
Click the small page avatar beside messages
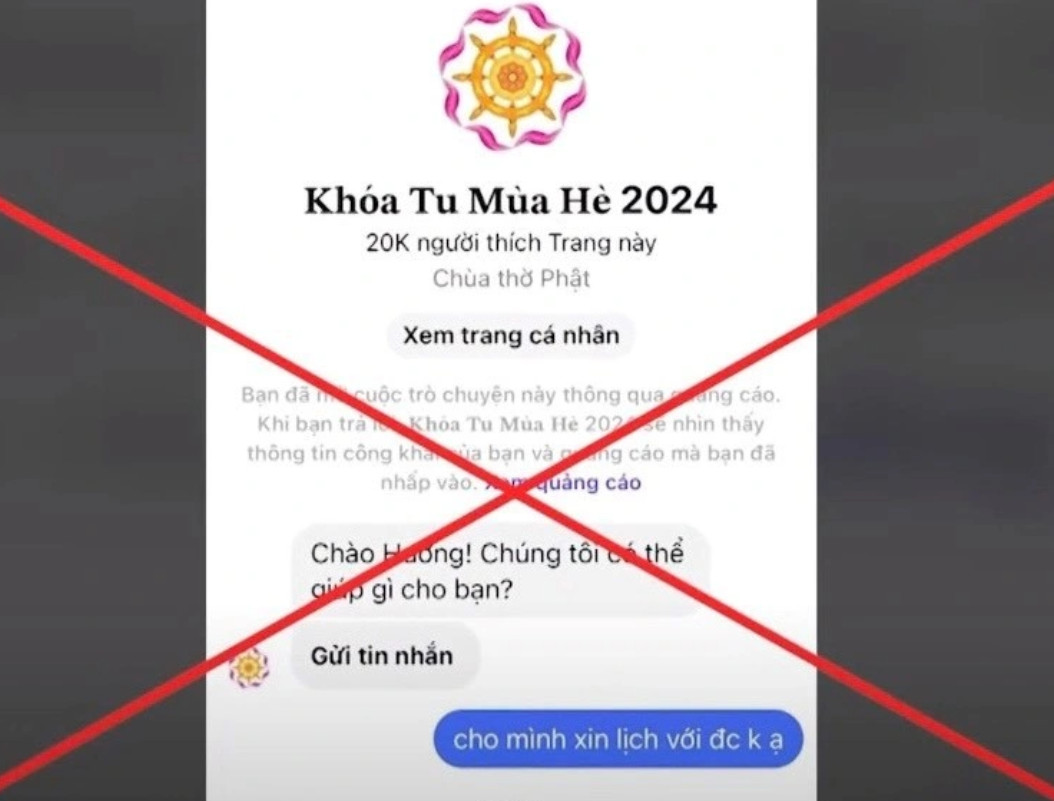pos(249,667)
